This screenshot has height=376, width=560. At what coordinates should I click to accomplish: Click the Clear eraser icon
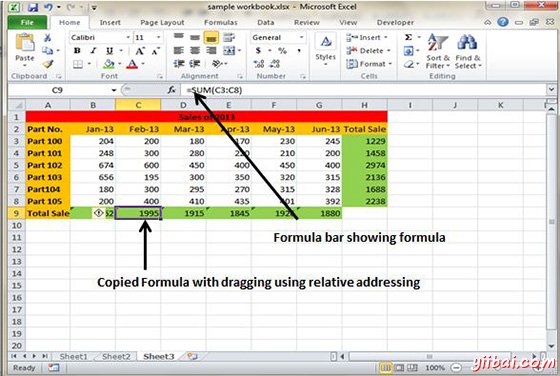409,64
